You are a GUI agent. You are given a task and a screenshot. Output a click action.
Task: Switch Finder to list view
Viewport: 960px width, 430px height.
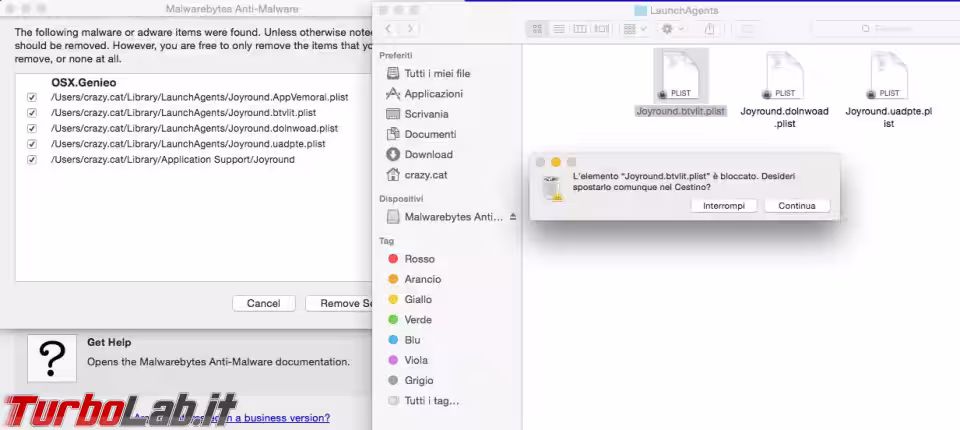click(558, 29)
